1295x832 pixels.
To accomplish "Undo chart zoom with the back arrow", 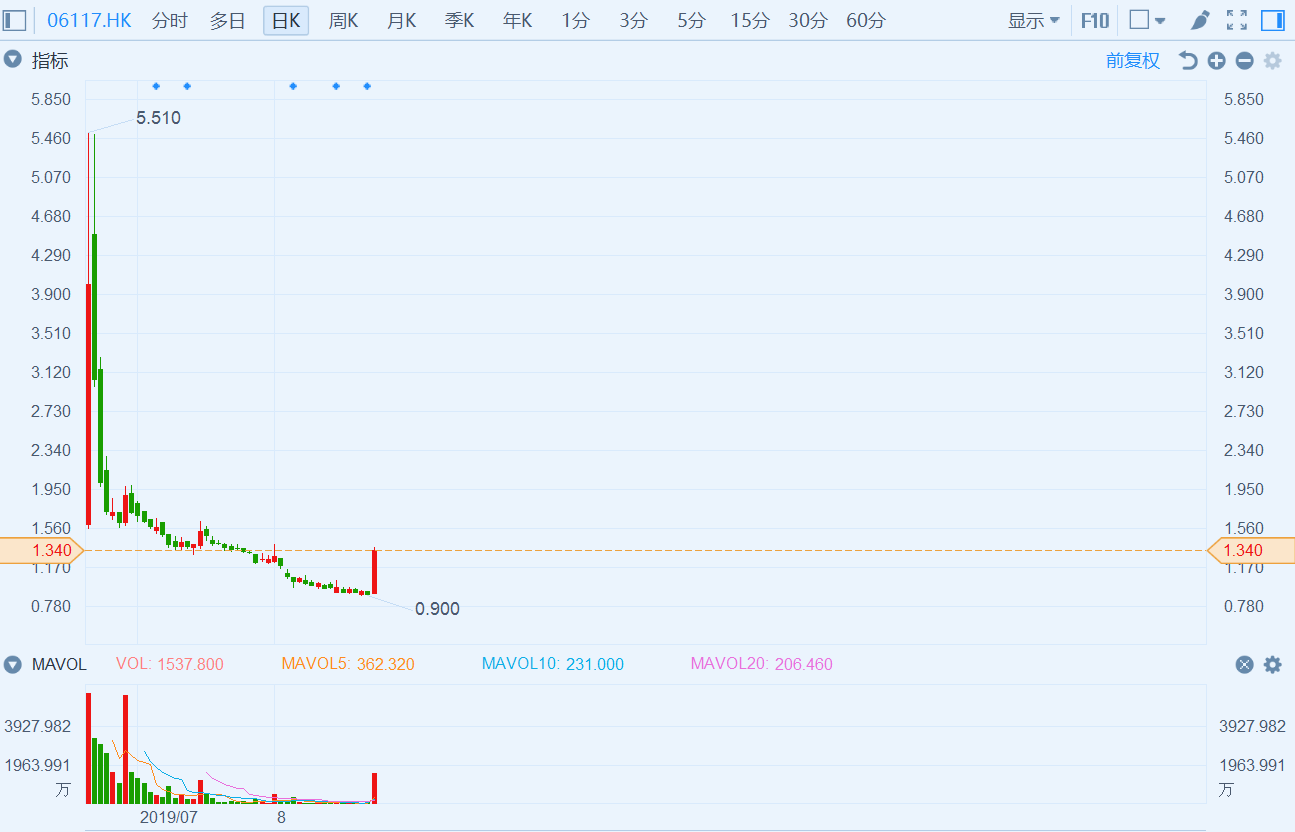I will (1188, 61).
